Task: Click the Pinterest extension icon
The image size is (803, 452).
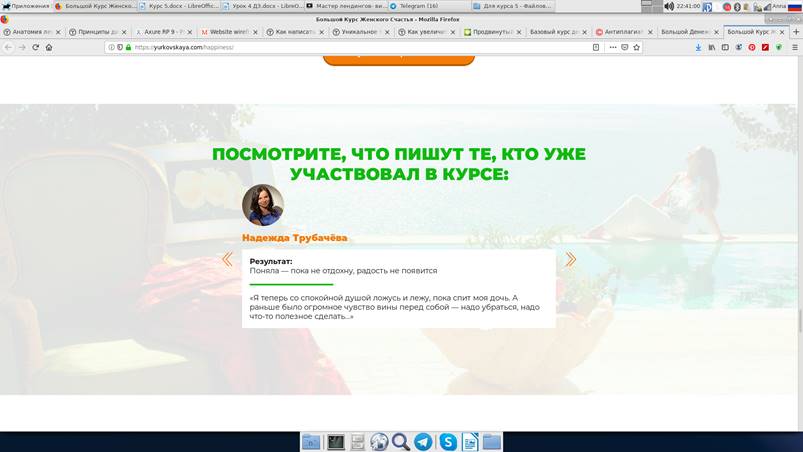Action: coord(752,47)
